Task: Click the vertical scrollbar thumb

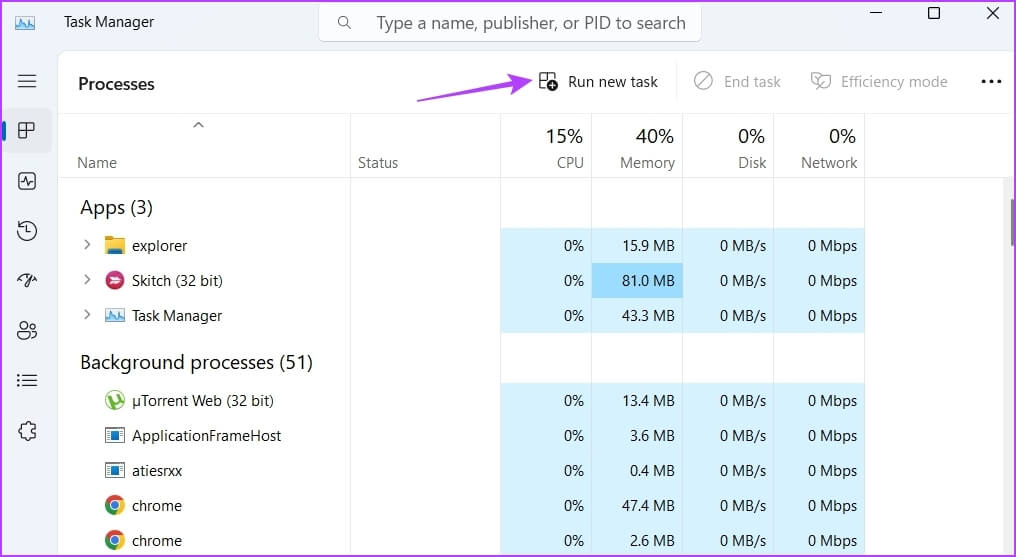Action: (x=1011, y=223)
